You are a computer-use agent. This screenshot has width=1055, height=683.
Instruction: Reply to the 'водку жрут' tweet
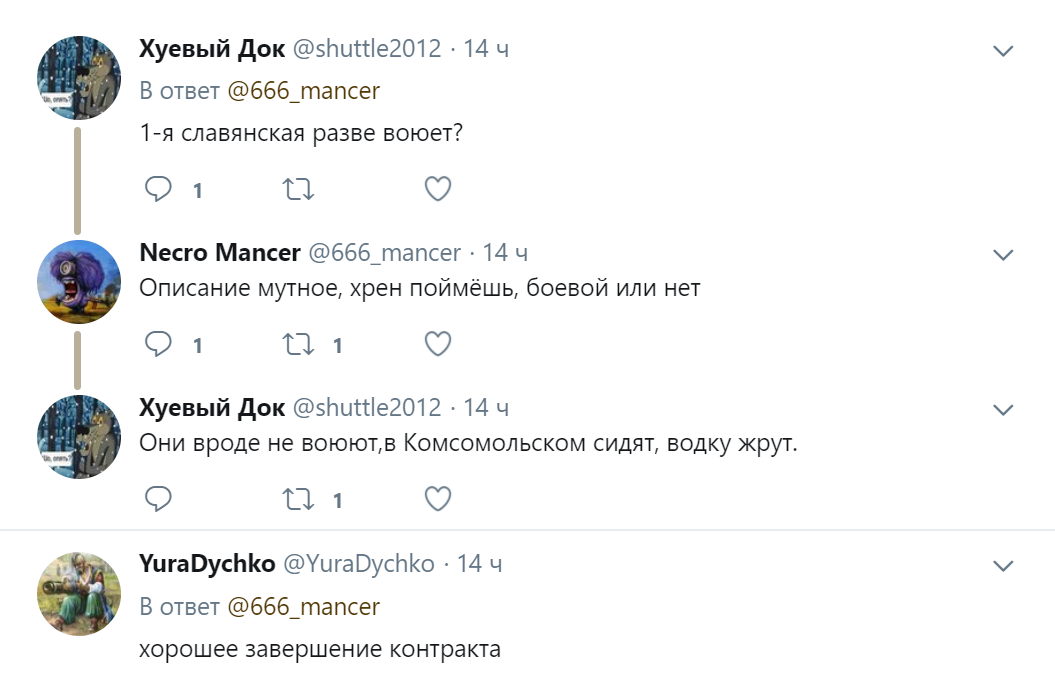point(159,499)
